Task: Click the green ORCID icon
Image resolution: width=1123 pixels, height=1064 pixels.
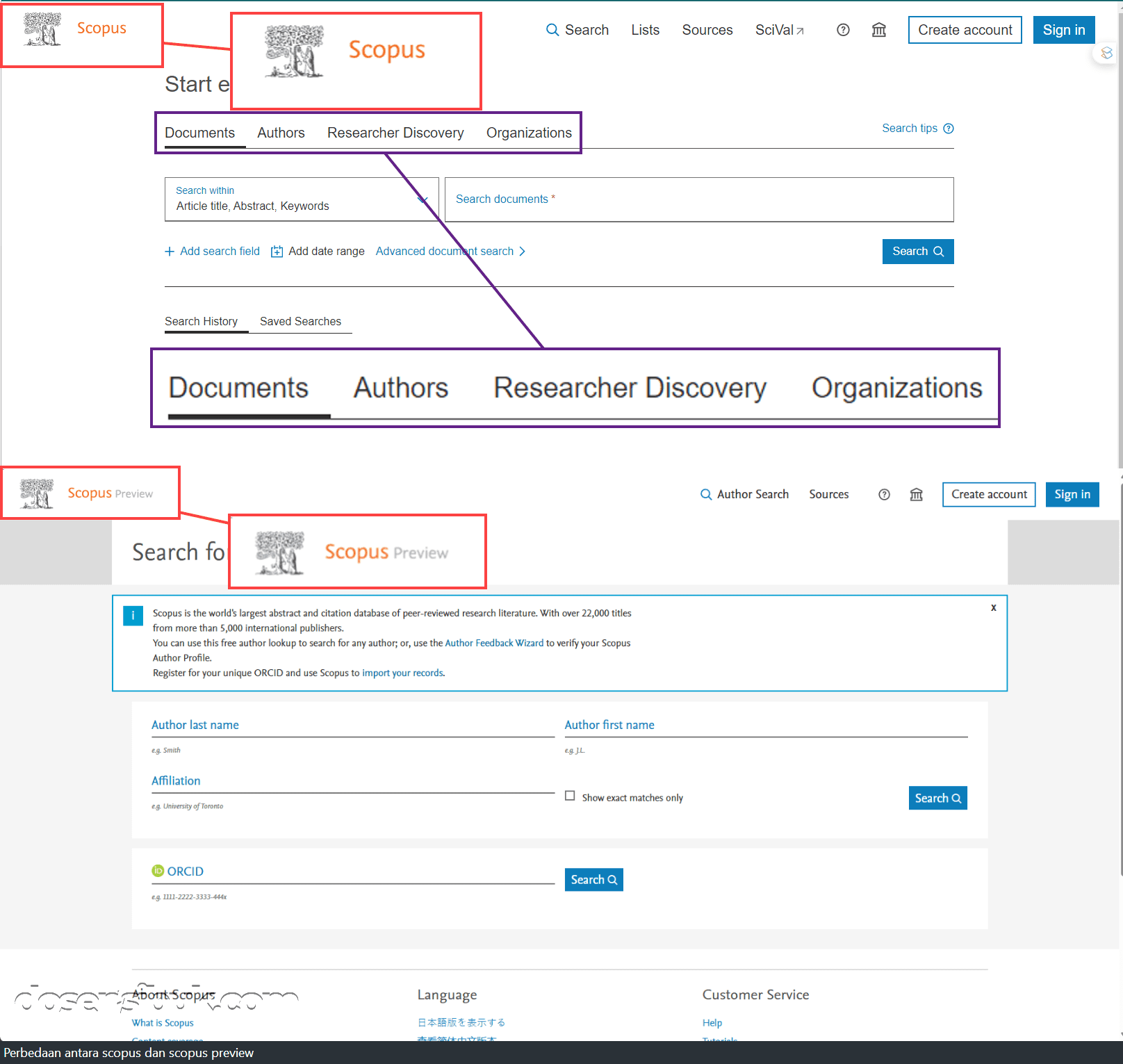Action: (x=158, y=871)
